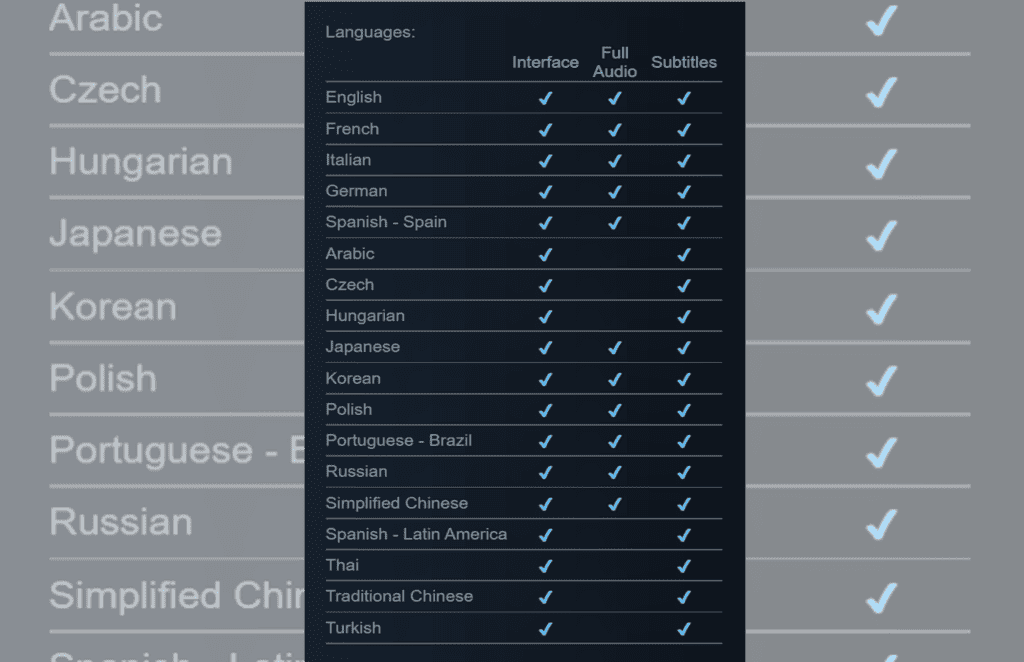Click the Simplified Chinese Full Audio checkmark
Image resolution: width=1024 pixels, height=662 pixels.
pos(615,504)
